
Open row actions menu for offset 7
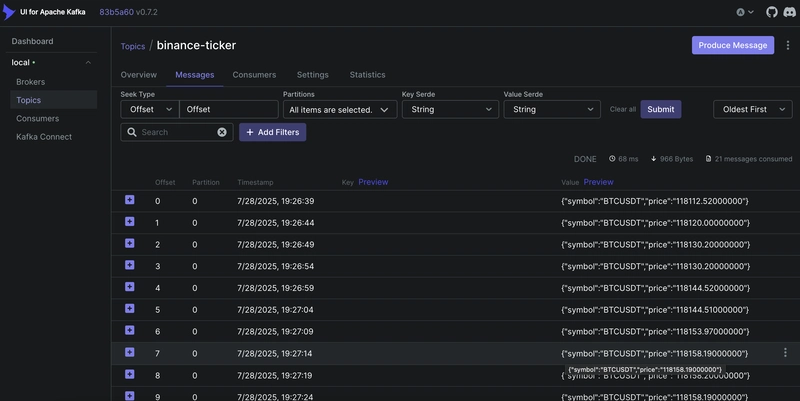click(785, 353)
